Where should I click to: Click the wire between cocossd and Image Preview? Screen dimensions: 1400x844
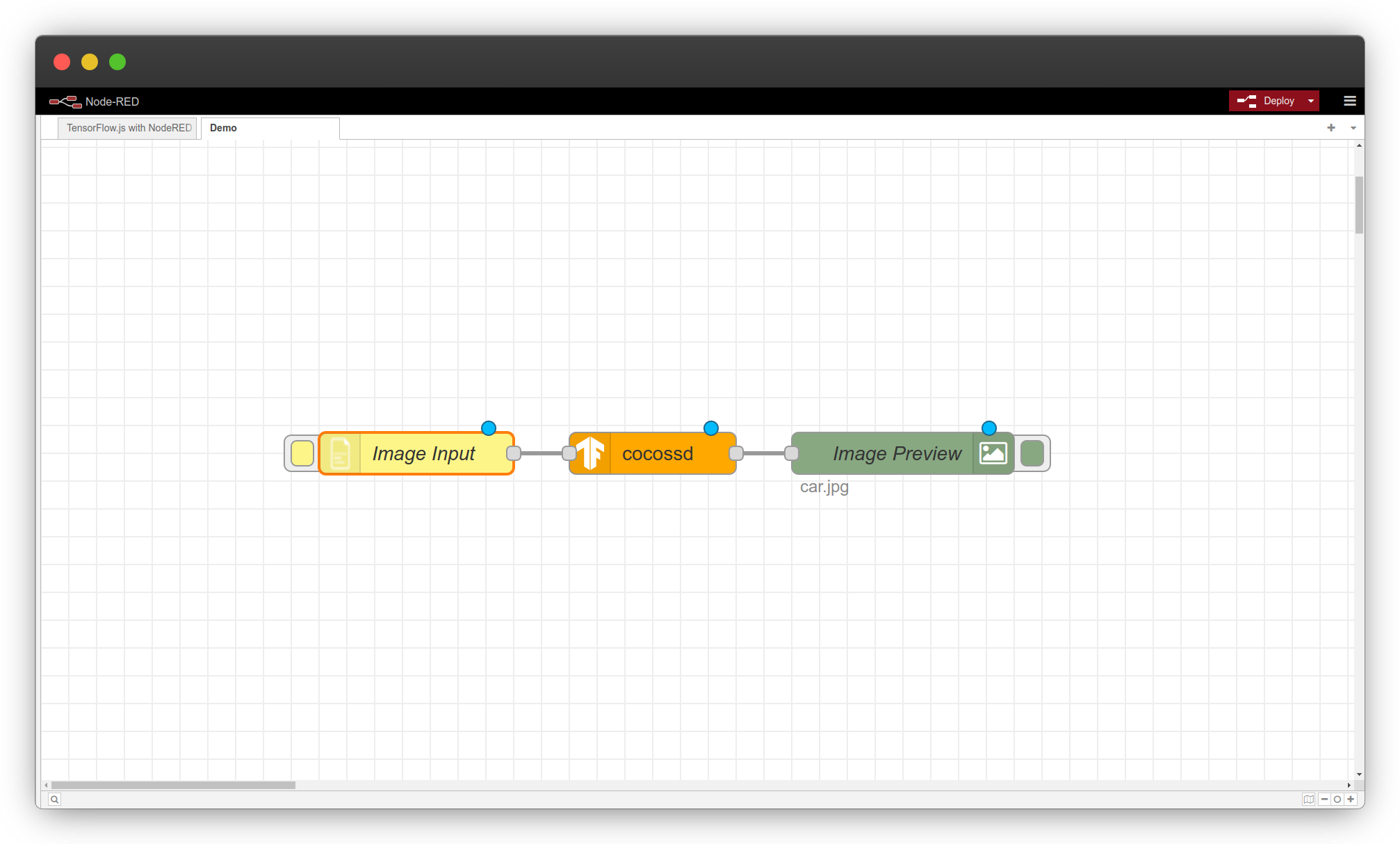764,453
